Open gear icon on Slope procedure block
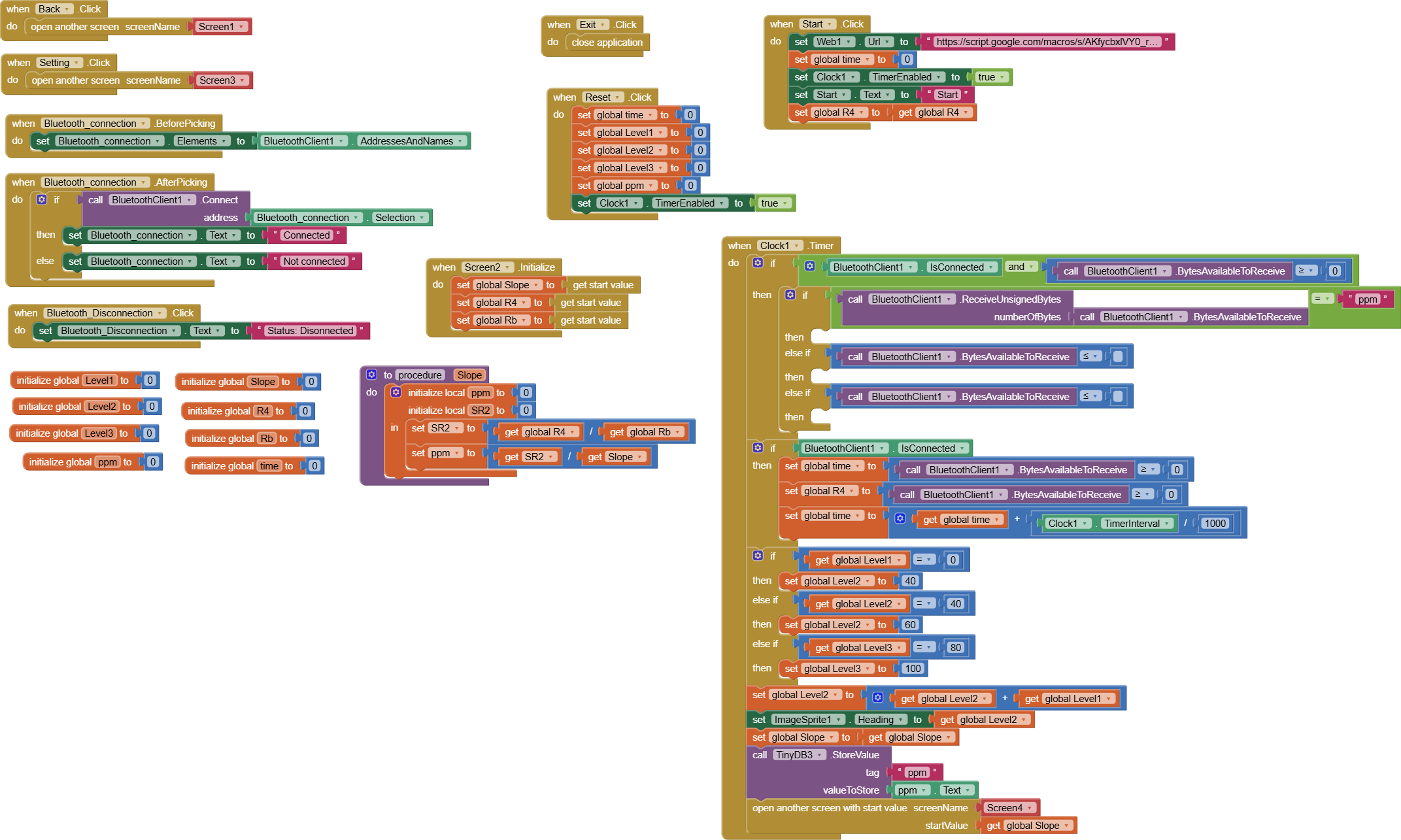Screen dimensions: 1401x840 (x=371, y=375)
